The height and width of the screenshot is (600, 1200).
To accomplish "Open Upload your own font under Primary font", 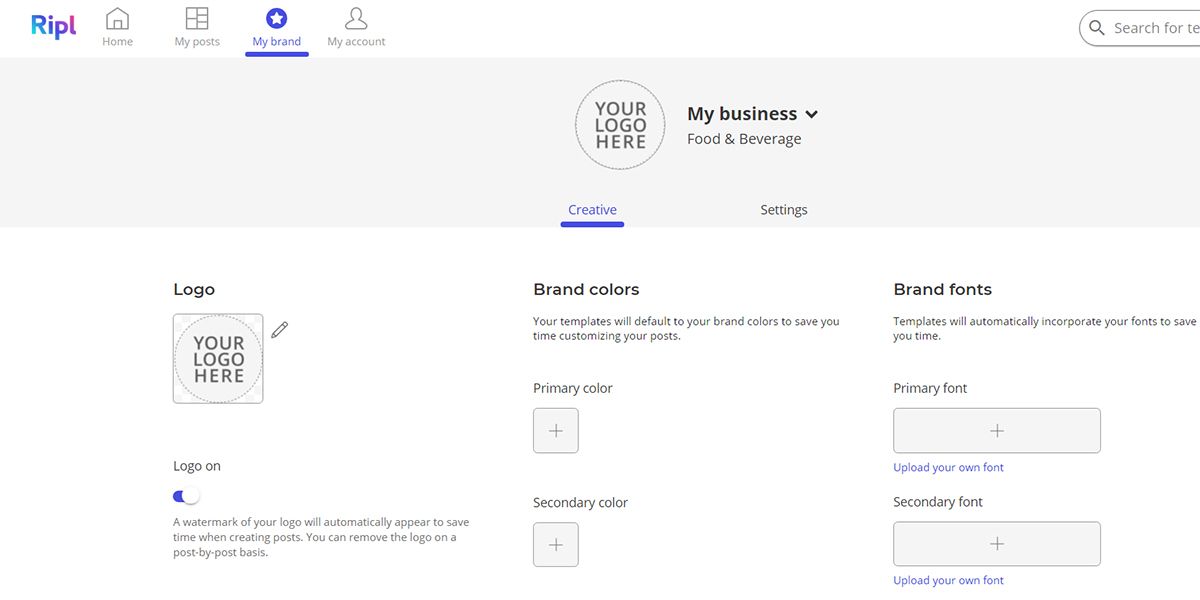I will pyautogui.click(x=948, y=467).
